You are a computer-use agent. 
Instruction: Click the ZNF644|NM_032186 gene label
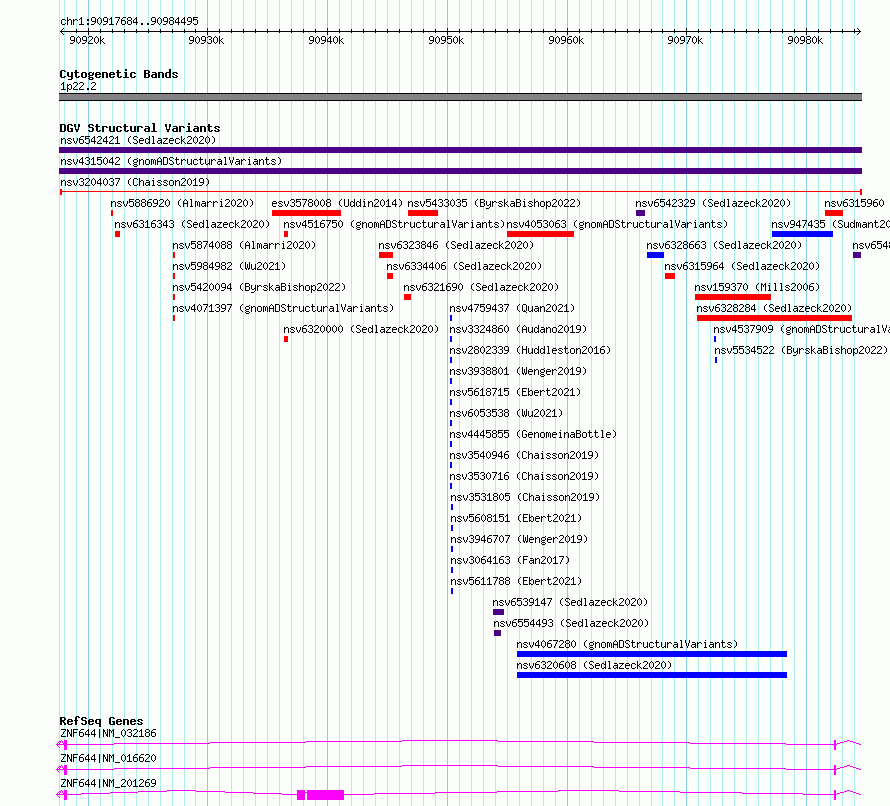click(x=108, y=733)
